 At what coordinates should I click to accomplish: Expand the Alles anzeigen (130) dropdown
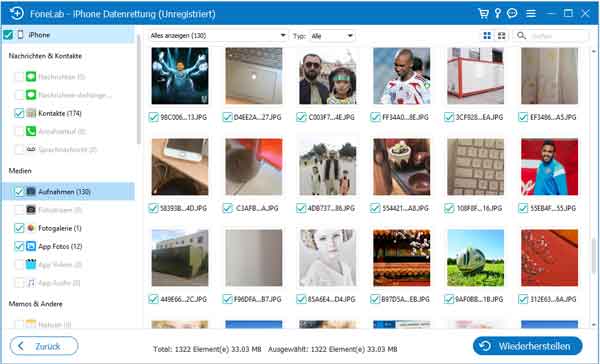[217, 36]
